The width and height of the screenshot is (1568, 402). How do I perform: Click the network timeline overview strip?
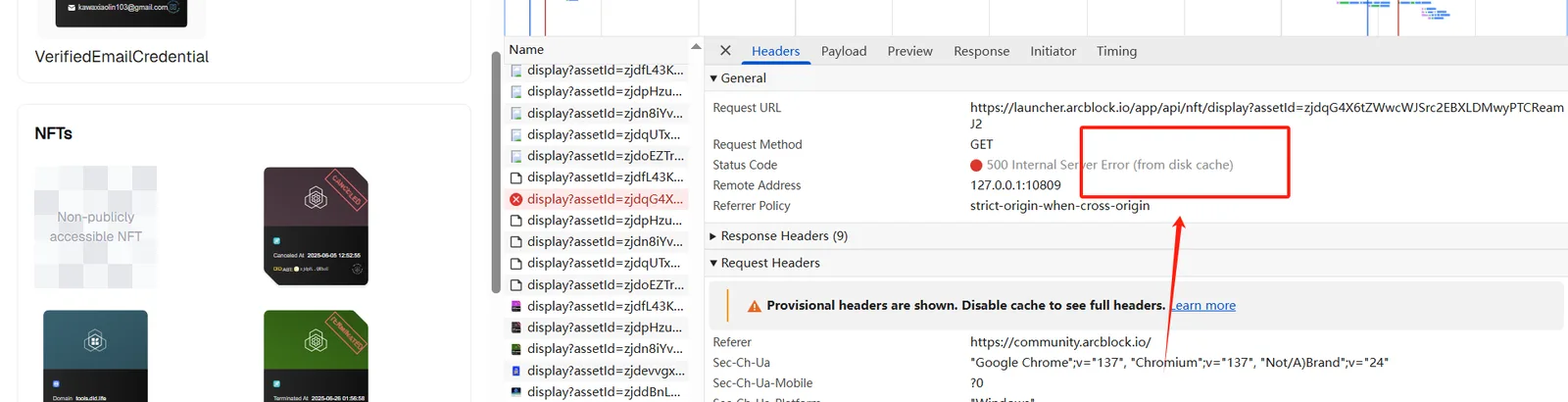[1036, 17]
